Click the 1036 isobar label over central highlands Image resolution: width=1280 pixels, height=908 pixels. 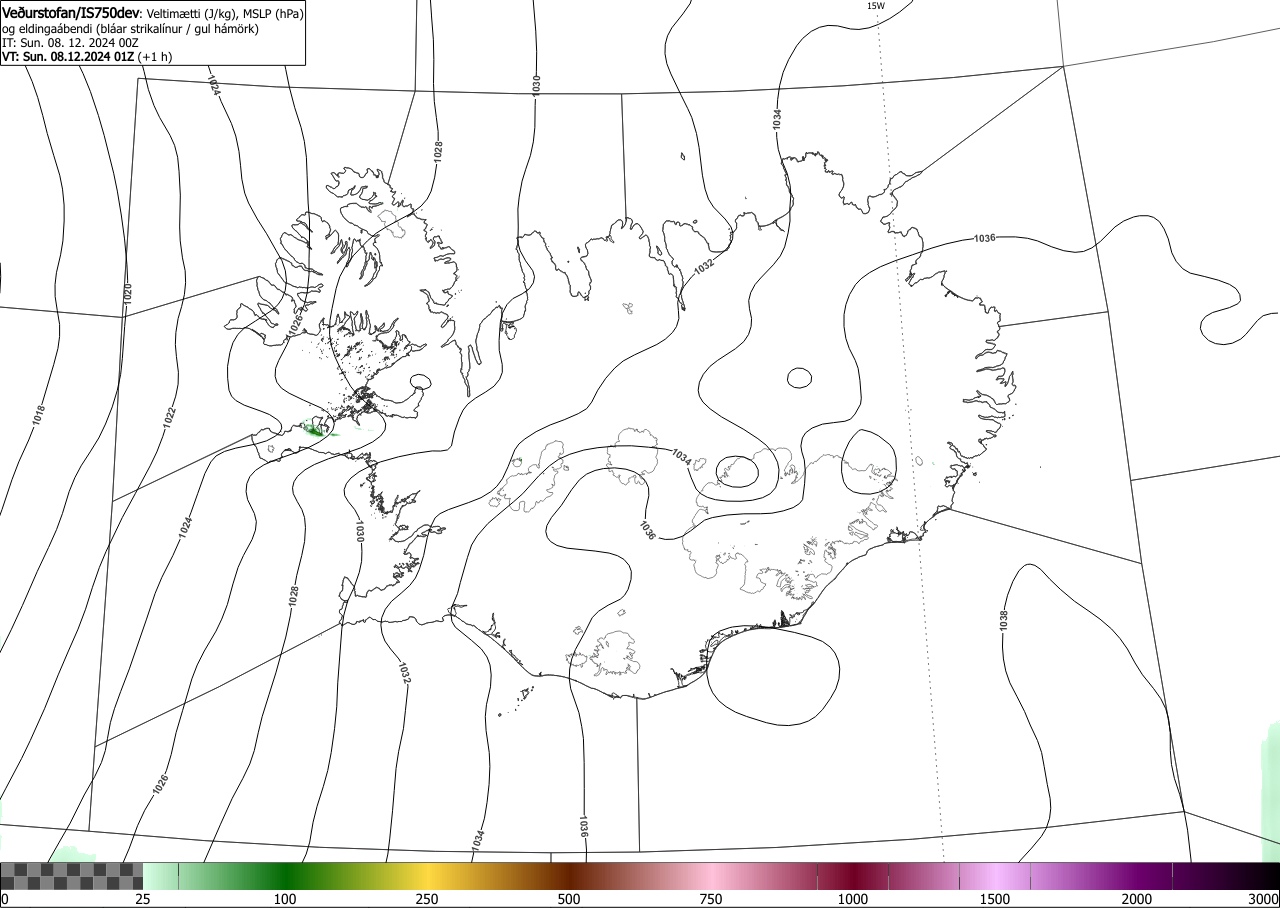pyautogui.click(x=647, y=530)
